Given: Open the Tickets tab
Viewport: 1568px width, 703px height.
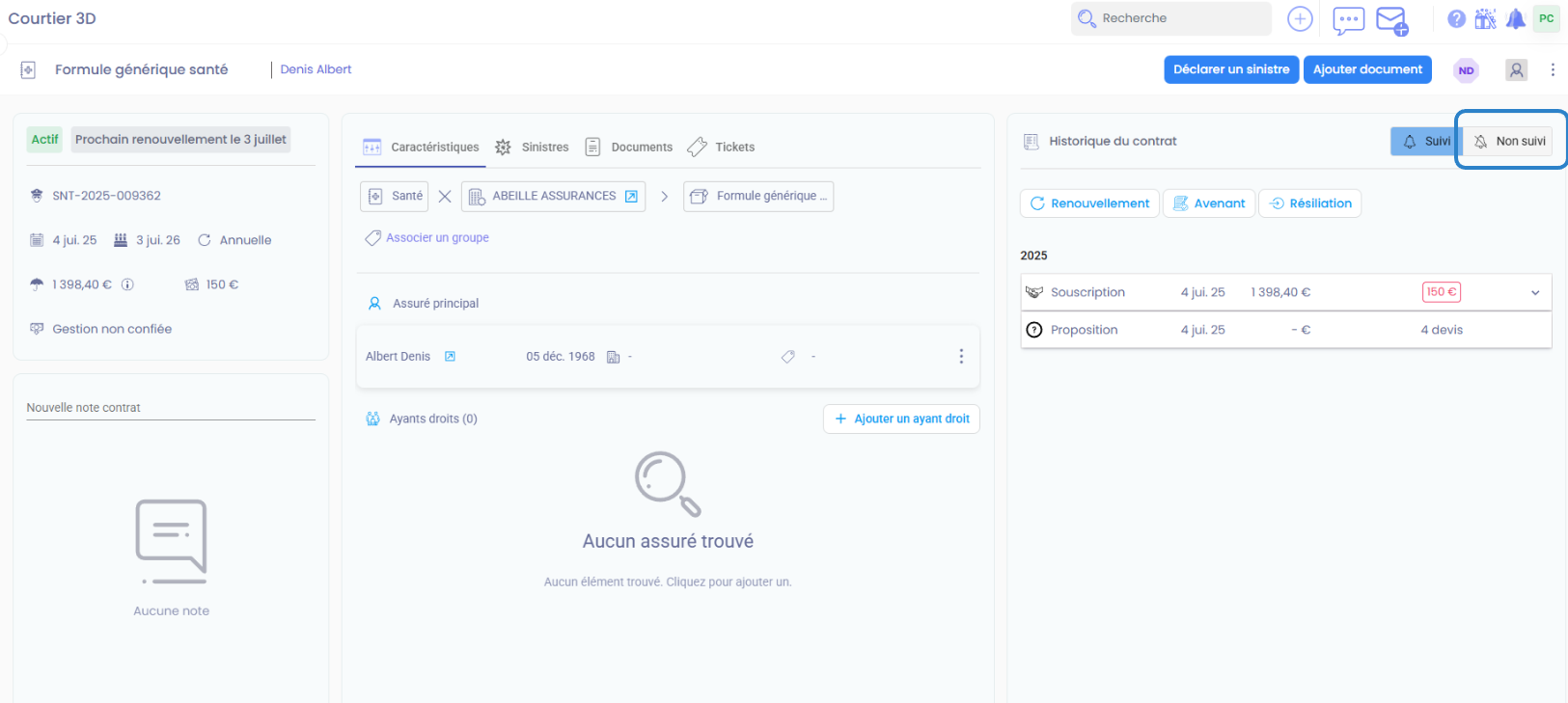Looking at the screenshot, I should [721, 147].
